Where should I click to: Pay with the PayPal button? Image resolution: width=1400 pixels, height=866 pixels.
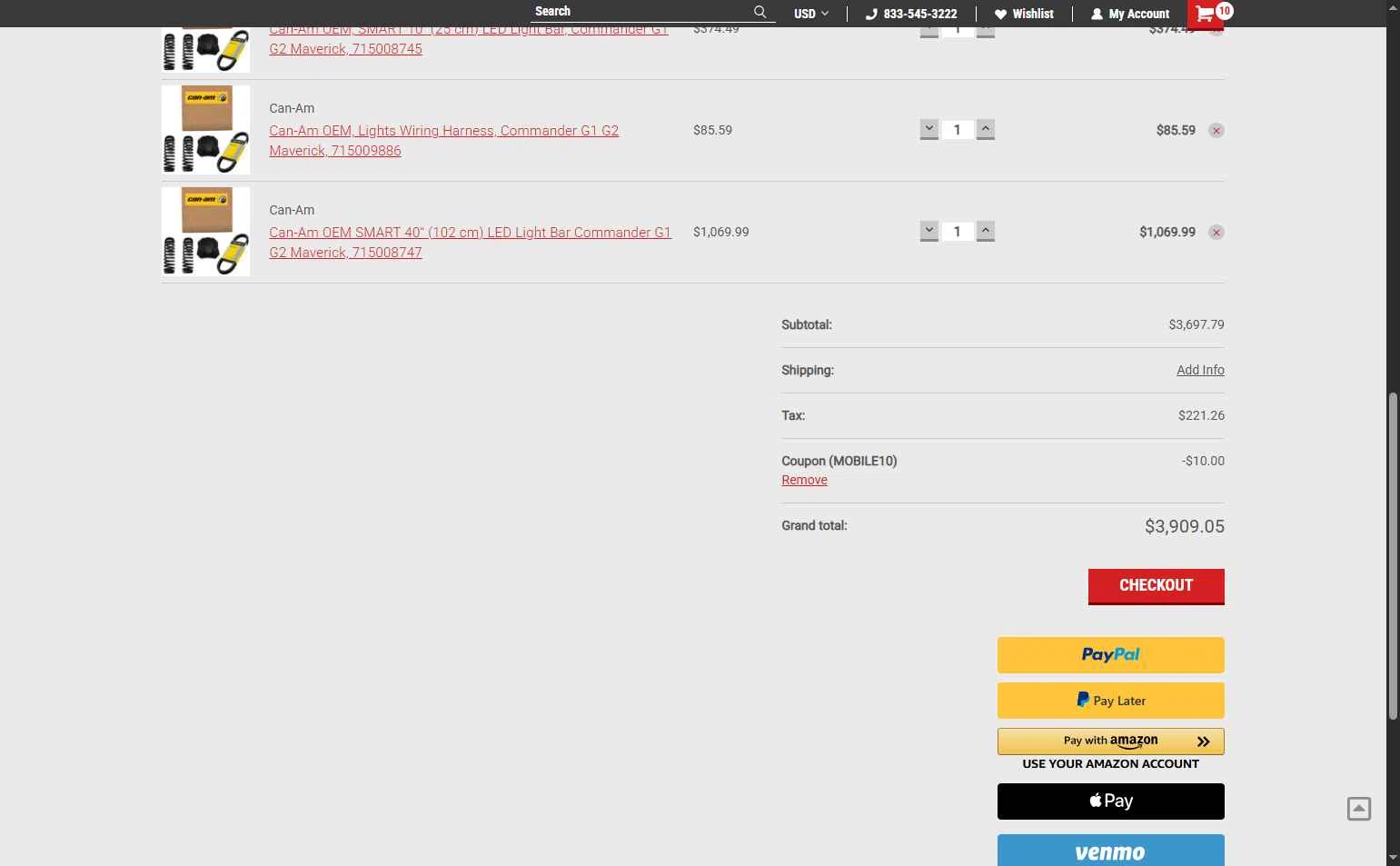(1110, 655)
